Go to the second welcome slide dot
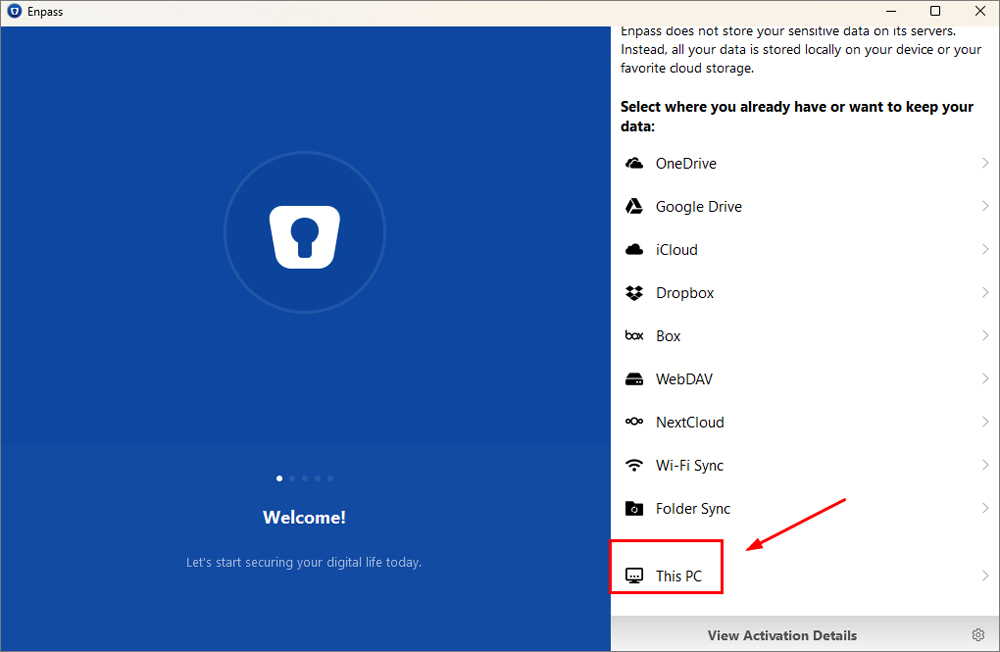 coord(292,478)
